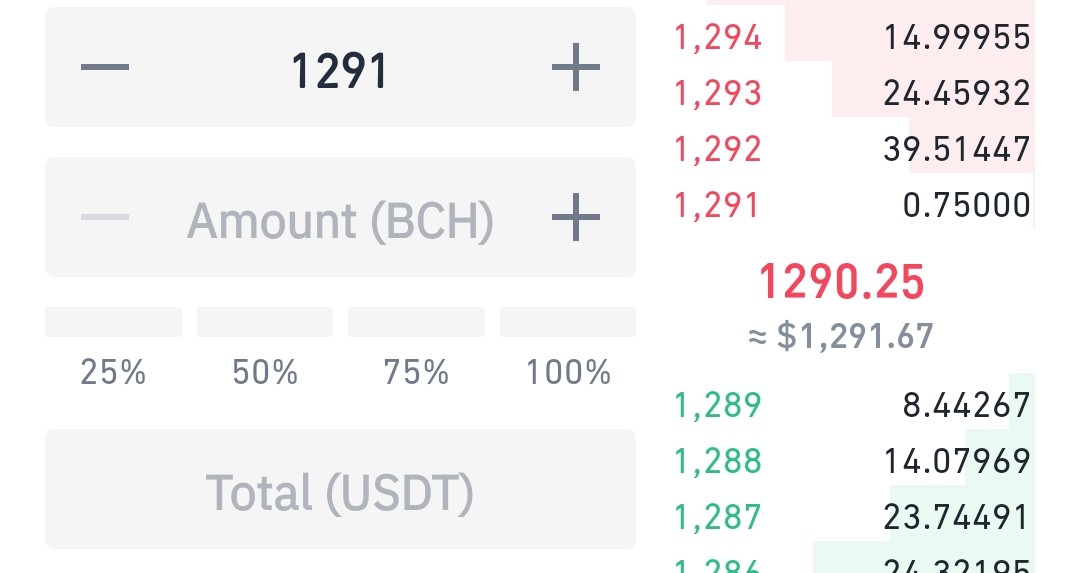The image size is (1080, 573).
Task: Pick the 1,288 bid row
Action: (x=853, y=460)
